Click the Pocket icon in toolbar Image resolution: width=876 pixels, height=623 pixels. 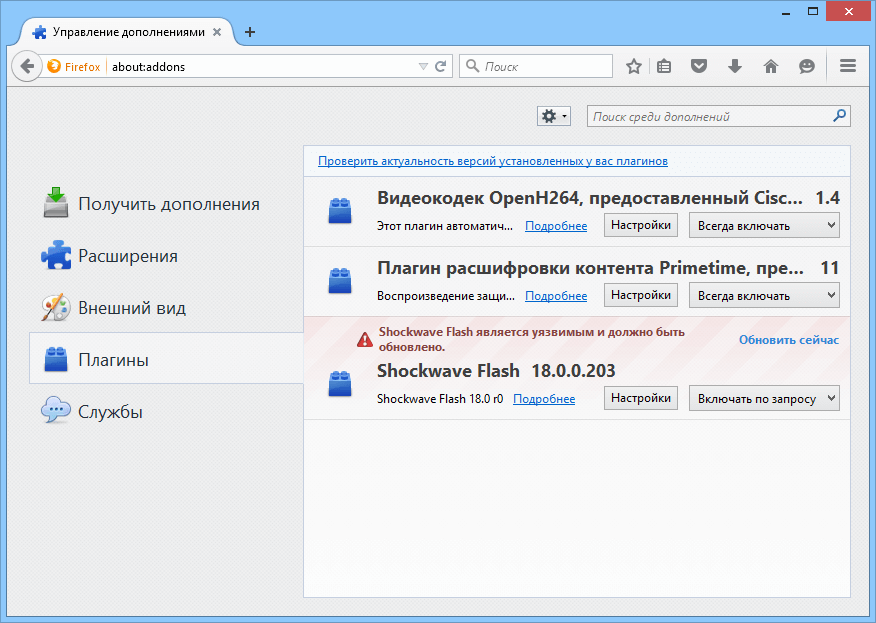[x=700, y=67]
